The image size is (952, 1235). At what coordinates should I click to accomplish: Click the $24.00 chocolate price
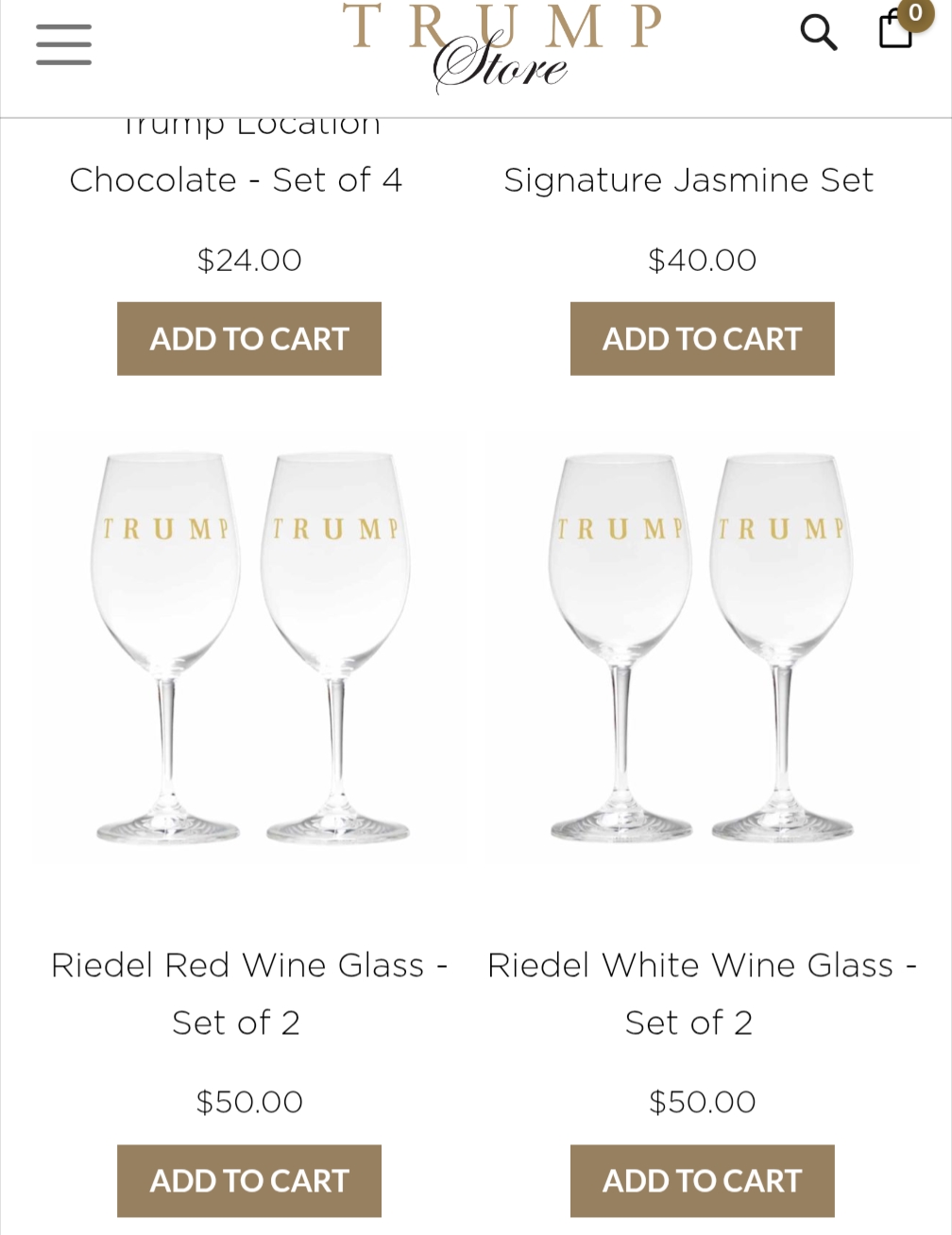click(x=249, y=260)
